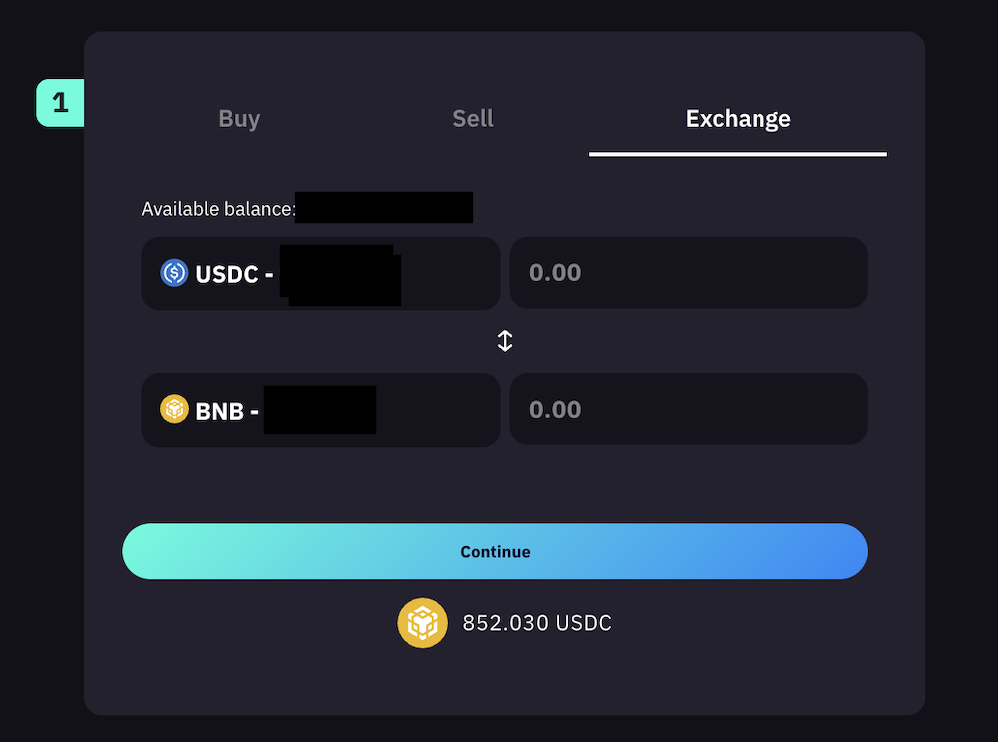Open the BNB currency selector
This screenshot has height=742, width=998.
point(320,410)
